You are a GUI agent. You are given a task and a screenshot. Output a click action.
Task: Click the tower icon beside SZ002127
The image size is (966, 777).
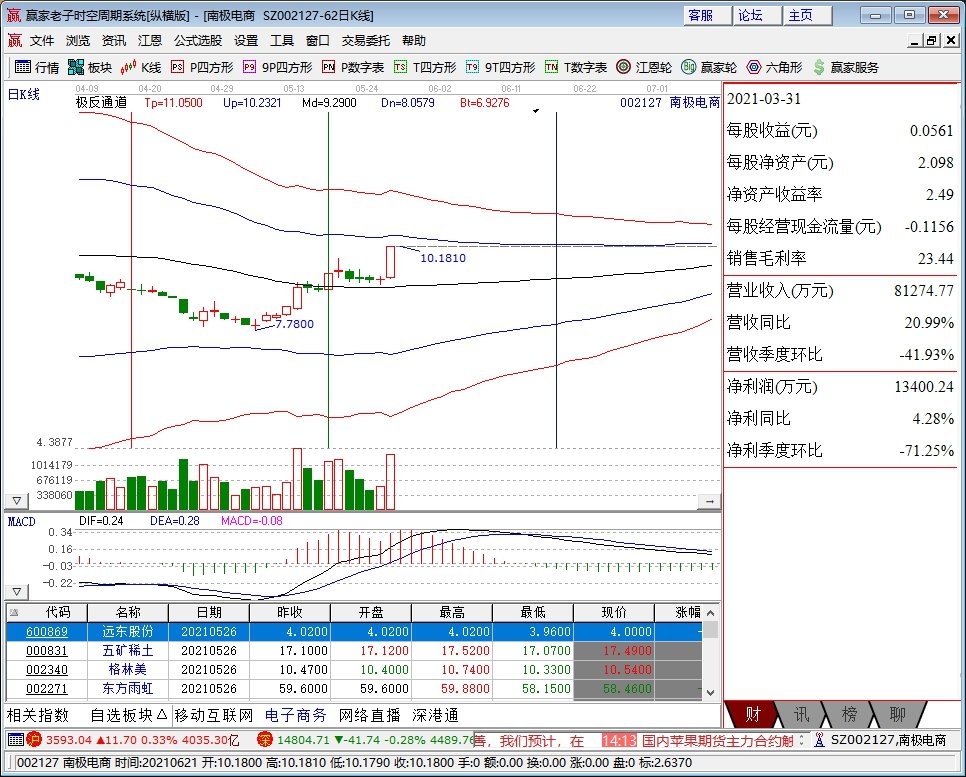pyautogui.click(x=819, y=739)
